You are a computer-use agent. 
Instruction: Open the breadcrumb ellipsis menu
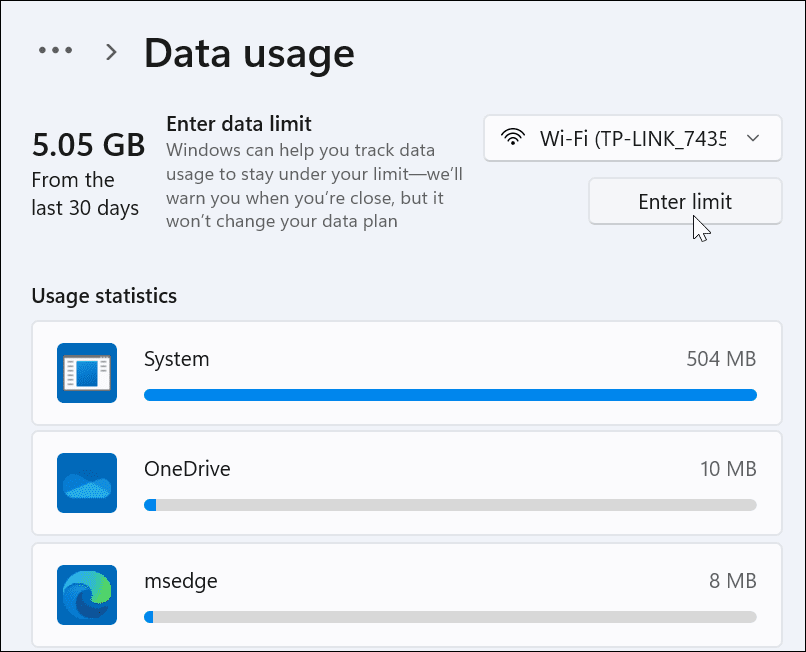(55, 49)
